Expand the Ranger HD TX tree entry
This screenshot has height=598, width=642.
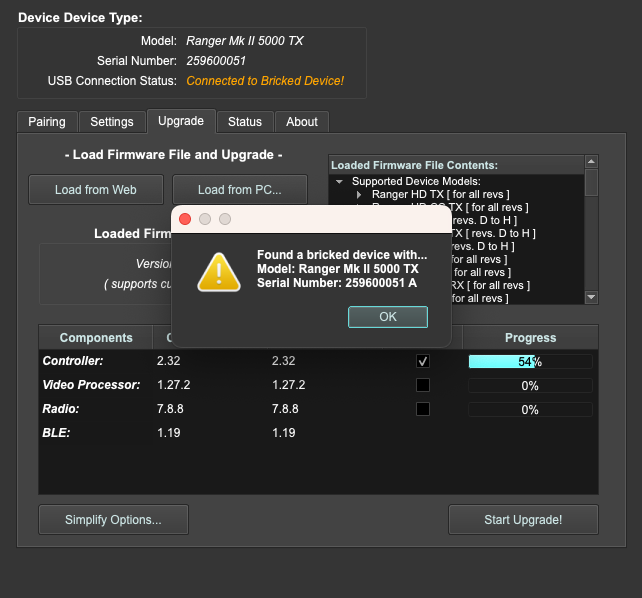(x=359, y=194)
